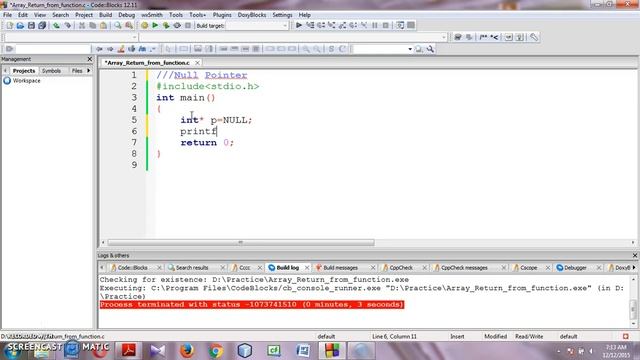
Task: Click the Break debugger pause icon
Action: (375, 25)
